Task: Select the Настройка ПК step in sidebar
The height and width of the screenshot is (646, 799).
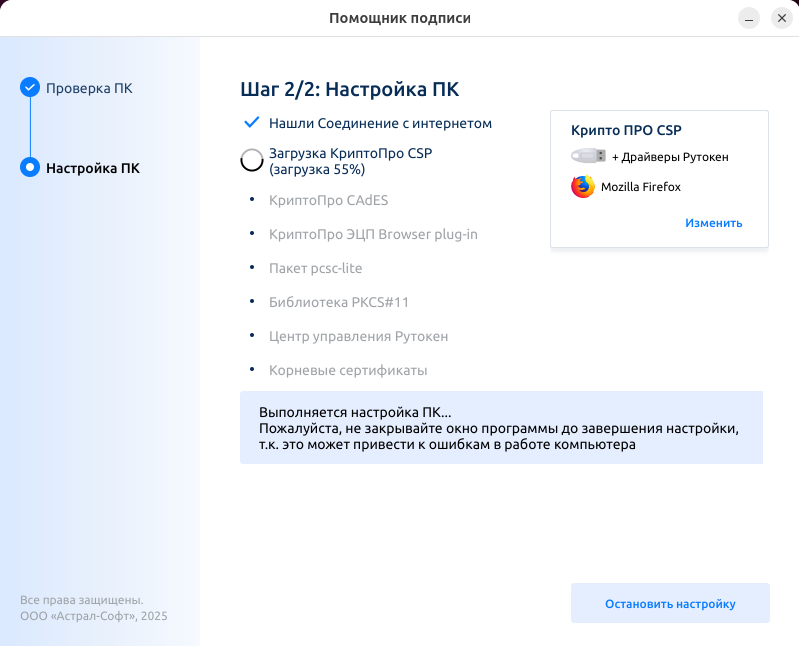Action: click(93, 168)
